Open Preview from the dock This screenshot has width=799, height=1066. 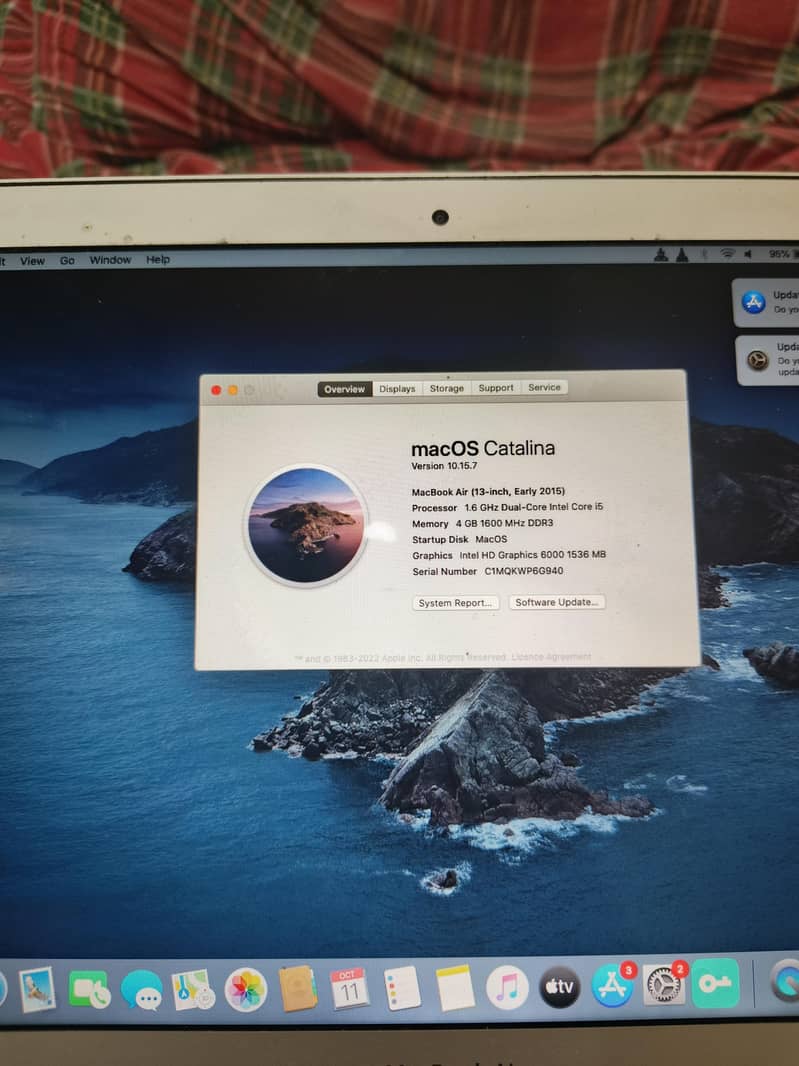pyautogui.click(x=36, y=990)
